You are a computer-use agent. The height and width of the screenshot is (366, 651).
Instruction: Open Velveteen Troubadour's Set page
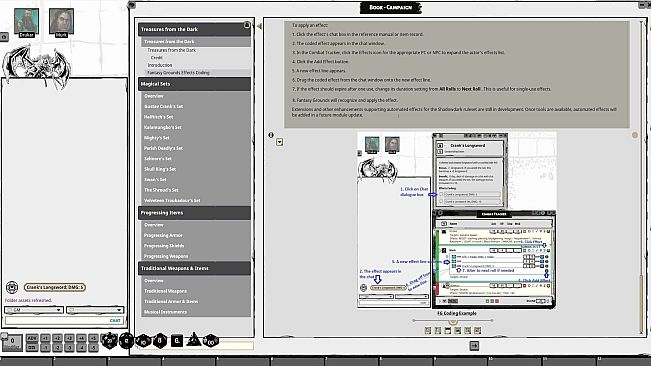tap(172, 200)
